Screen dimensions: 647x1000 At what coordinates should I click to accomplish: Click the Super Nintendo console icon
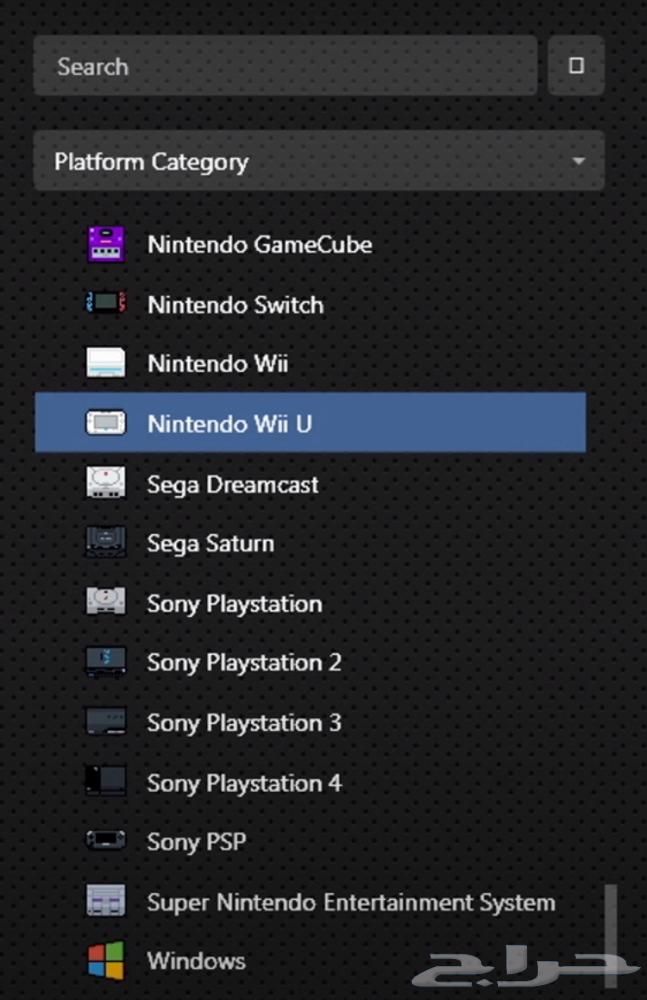(106, 902)
